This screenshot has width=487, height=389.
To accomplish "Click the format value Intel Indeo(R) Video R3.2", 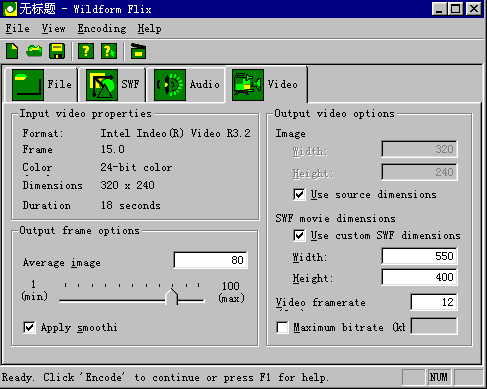I will (175, 133).
